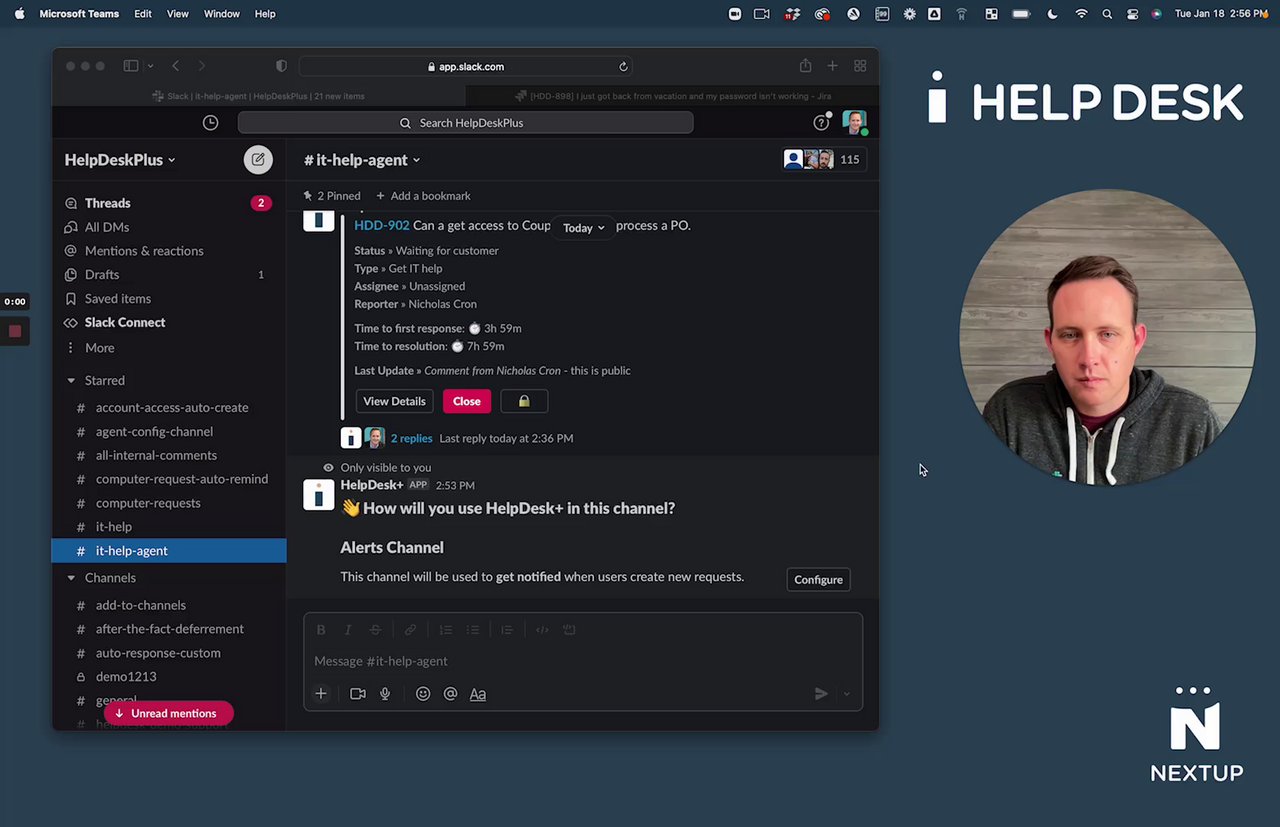The width and height of the screenshot is (1280, 827).
Task: Show Safari tab overview icon
Action: pyautogui.click(x=860, y=66)
